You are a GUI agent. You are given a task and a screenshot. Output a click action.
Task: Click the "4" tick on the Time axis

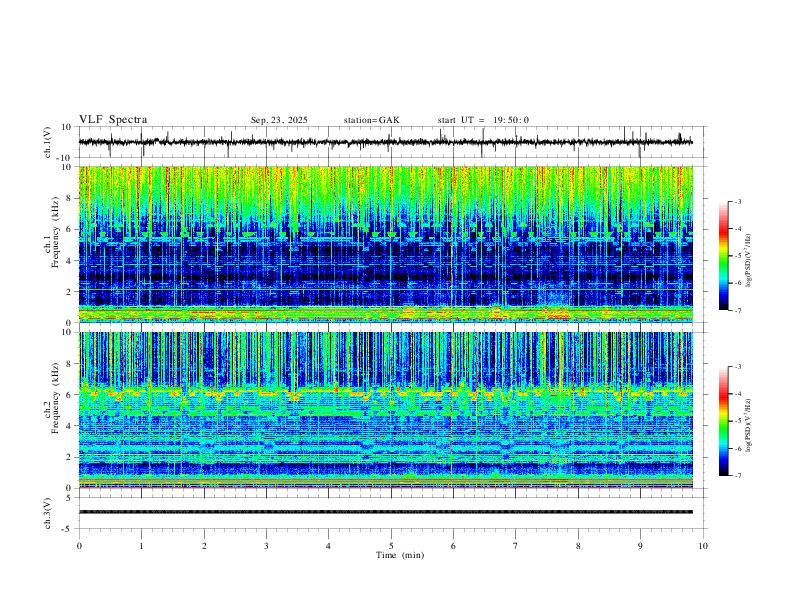[x=328, y=546]
